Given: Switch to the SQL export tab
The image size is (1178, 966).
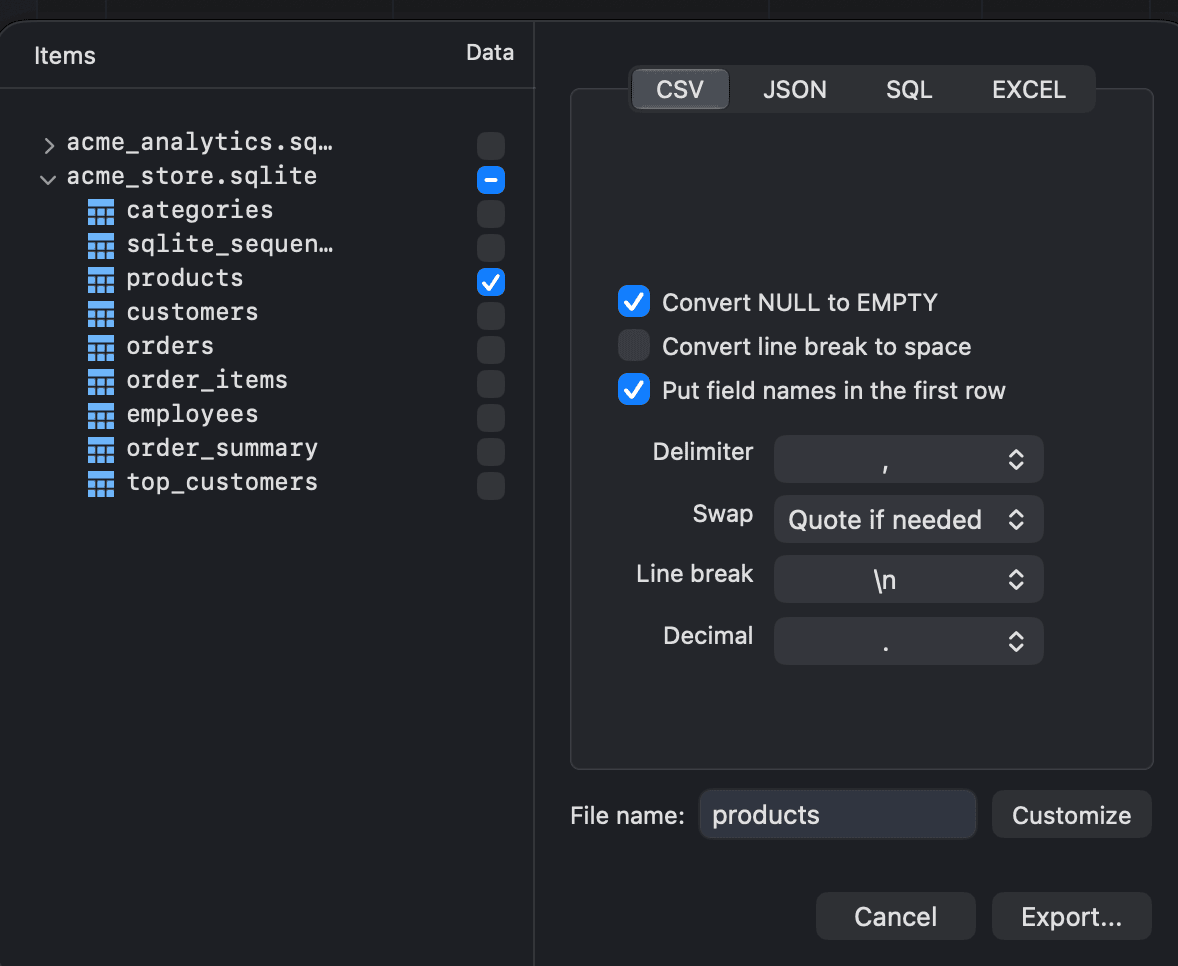Looking at the screenshot, I should pos(909,89).
